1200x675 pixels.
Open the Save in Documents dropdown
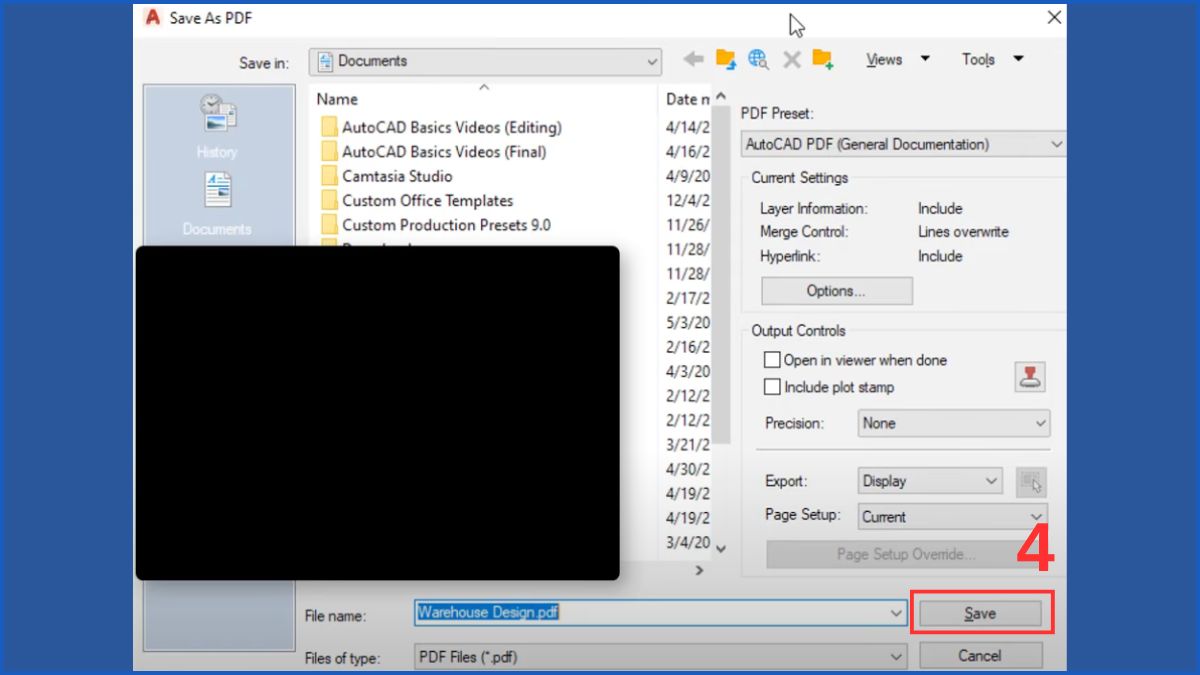point(485,61)
